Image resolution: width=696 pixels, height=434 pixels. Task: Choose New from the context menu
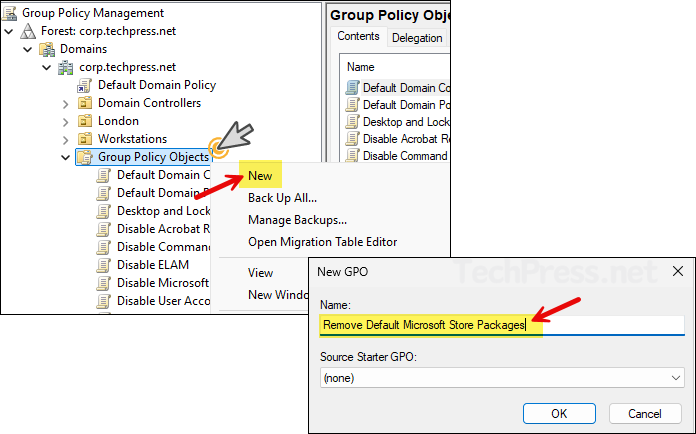click(x=260, y=176)
